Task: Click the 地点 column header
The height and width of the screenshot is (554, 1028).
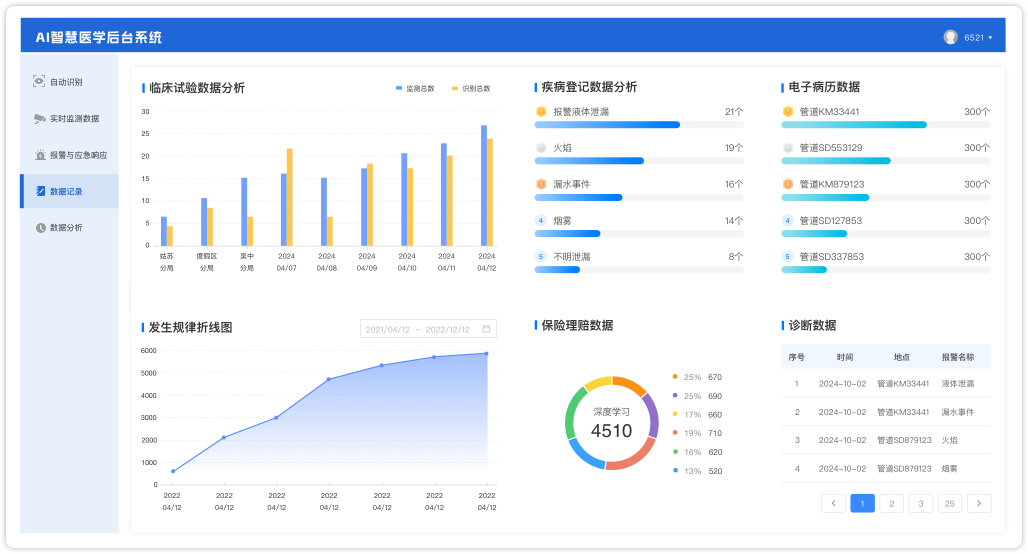Action: 901,357
